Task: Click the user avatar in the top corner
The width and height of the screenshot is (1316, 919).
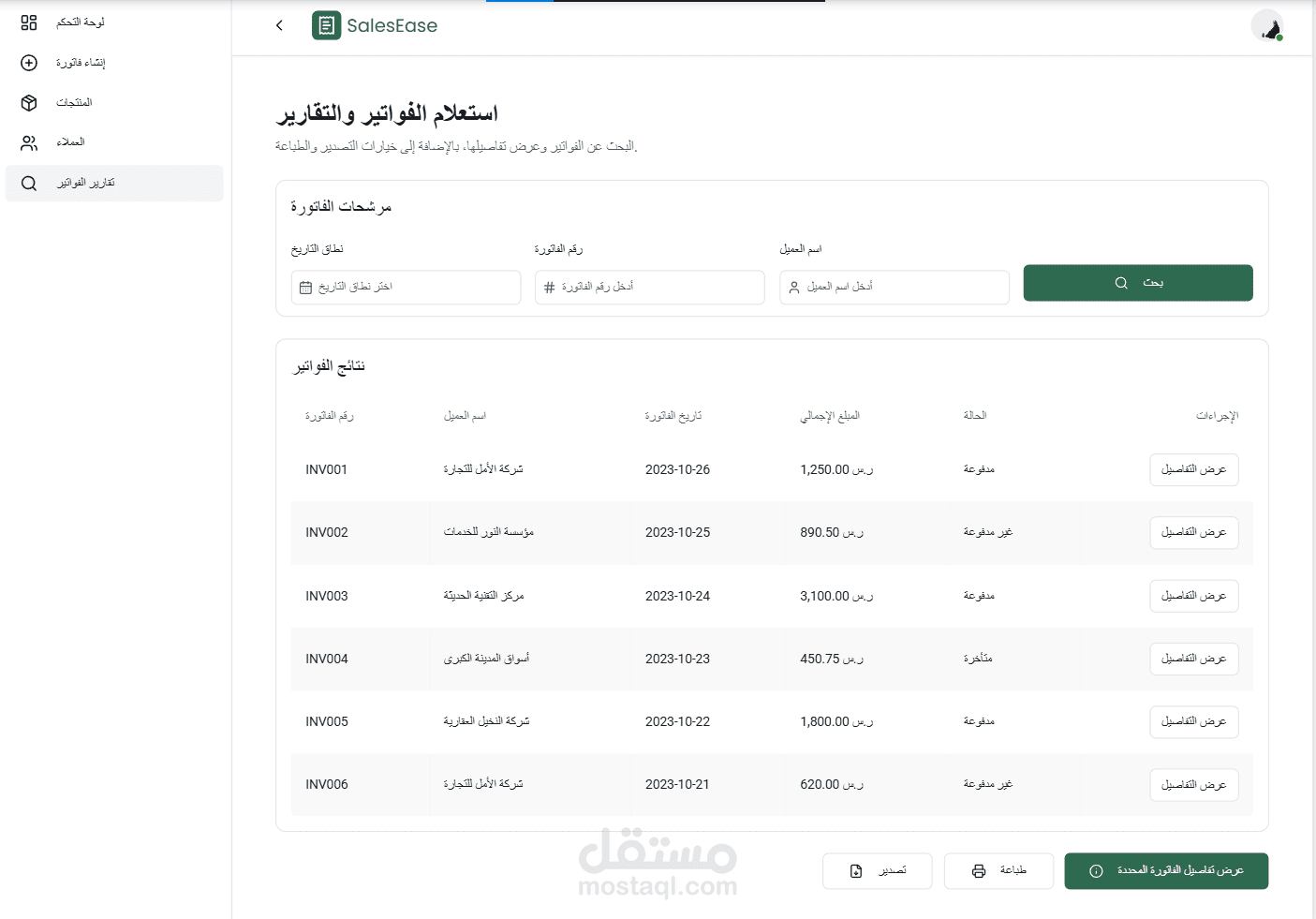Action: (x=1267, y=26)
